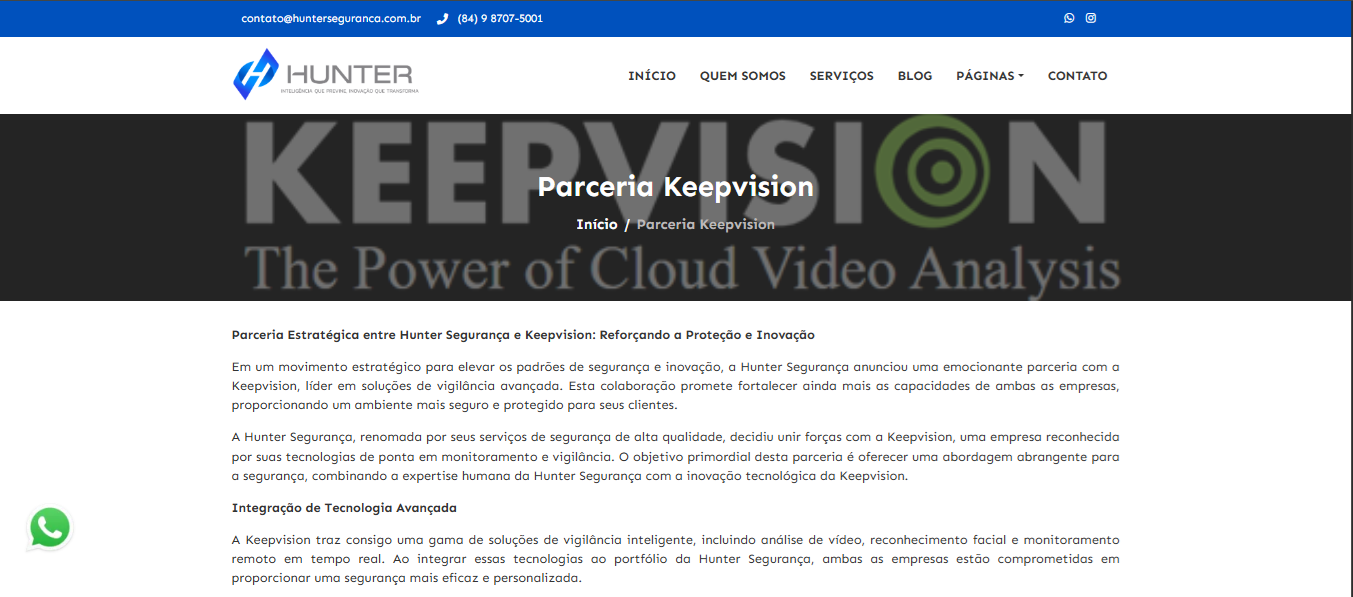The height and width of the screenshot is (597, 1353).
Task: Click the Parceria Keepvision breadcrumb text
Action: click(705, 224)
